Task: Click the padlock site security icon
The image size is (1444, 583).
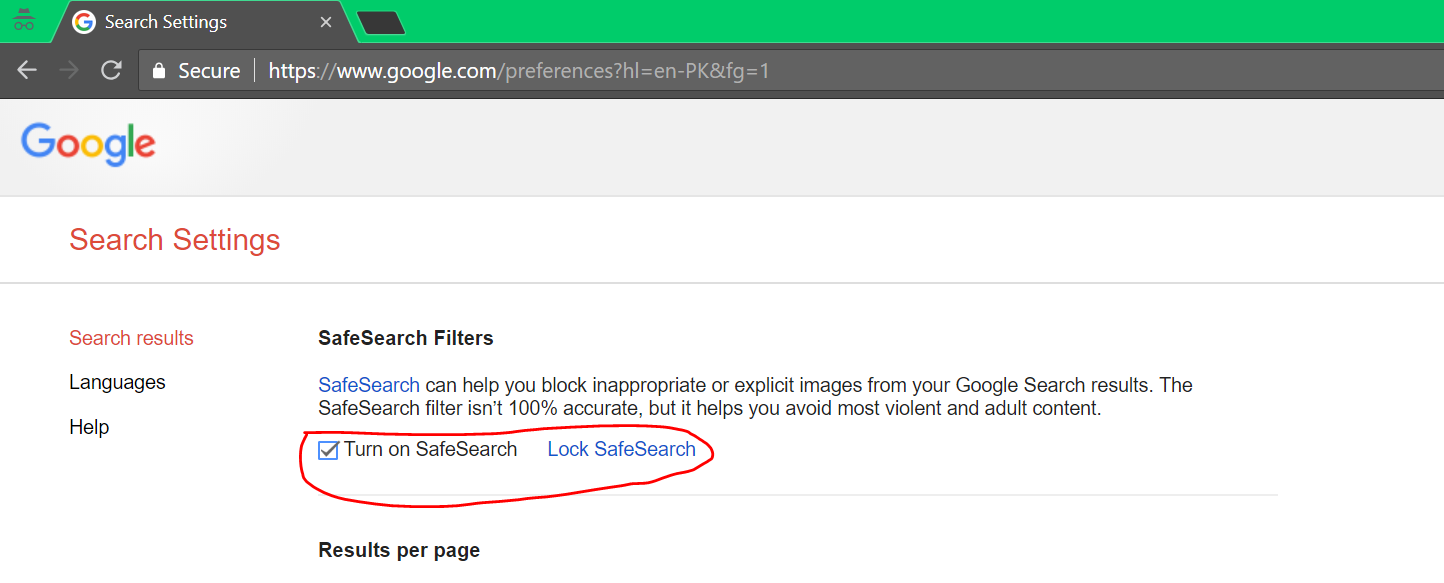Action: (158, 71)
